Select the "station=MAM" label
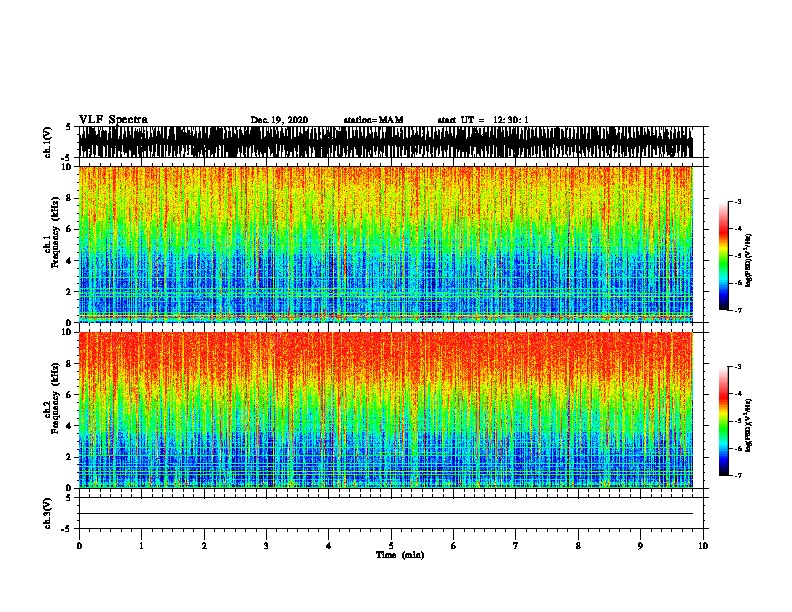The height and width of the screenshot is (612, 792). click(x=373, y=120)
